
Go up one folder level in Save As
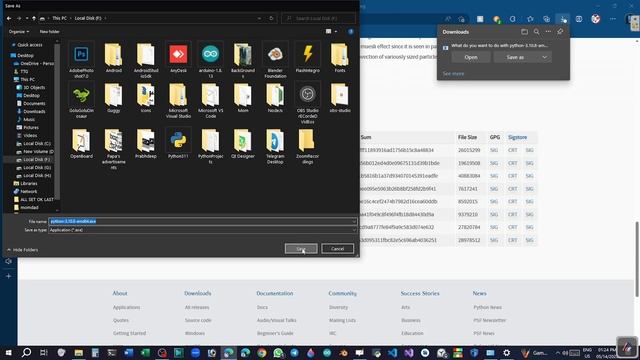[x=34, y=18]
